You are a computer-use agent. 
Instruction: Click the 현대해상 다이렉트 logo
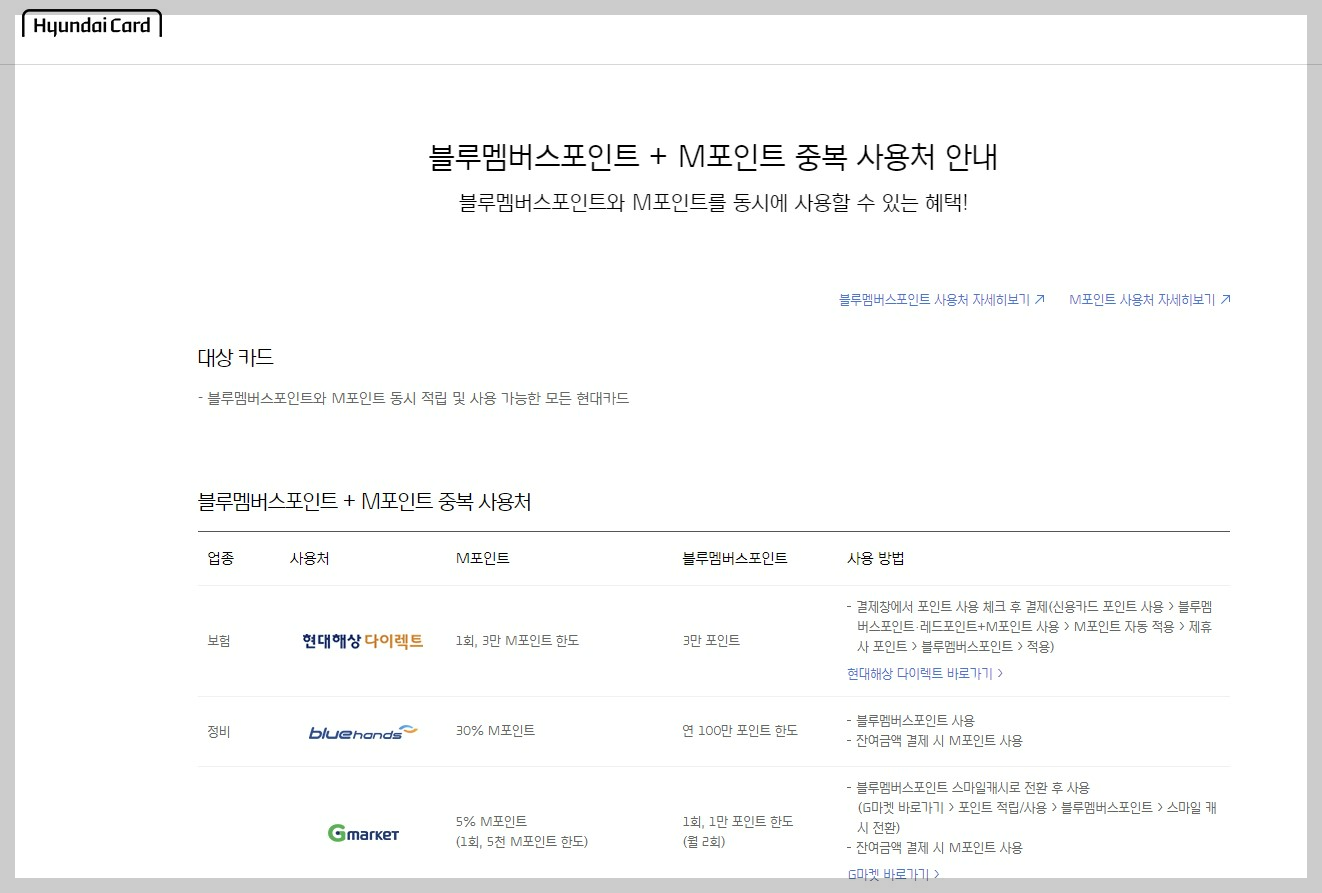pos(363,641)
